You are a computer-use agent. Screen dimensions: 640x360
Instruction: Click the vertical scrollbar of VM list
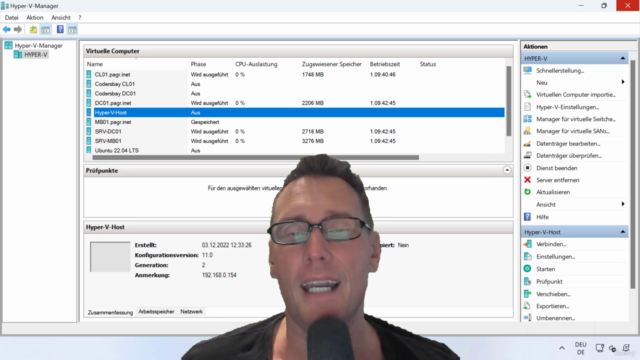509,101
